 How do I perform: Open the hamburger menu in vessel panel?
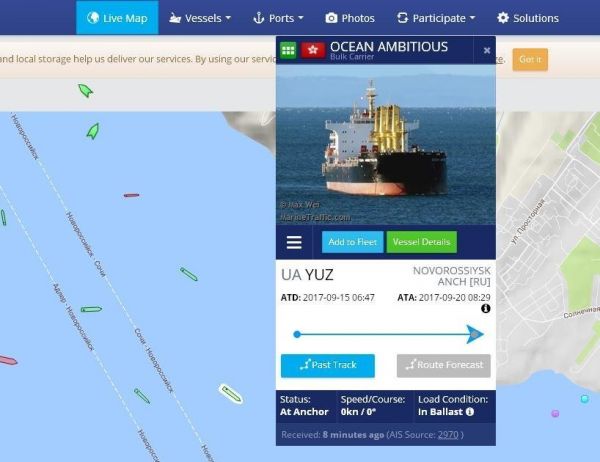(294, 242)
